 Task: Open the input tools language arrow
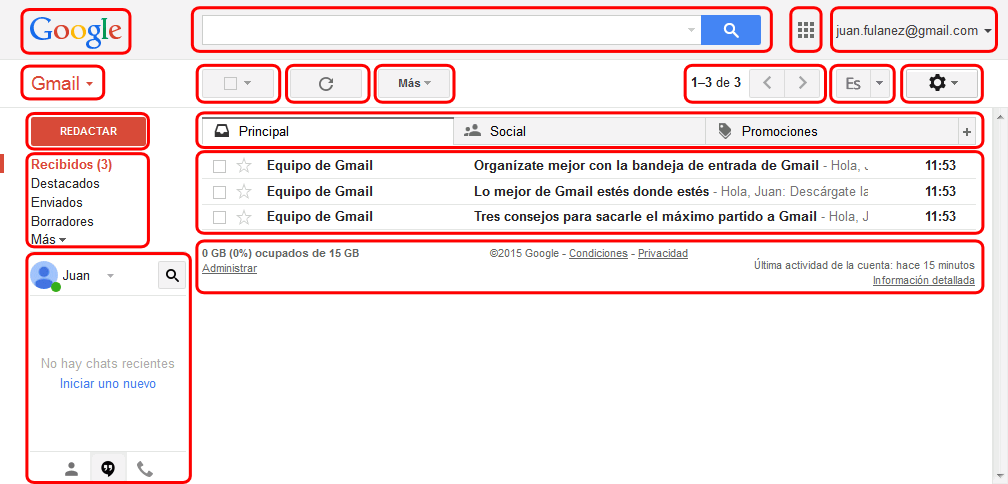[x=880, y=83]
